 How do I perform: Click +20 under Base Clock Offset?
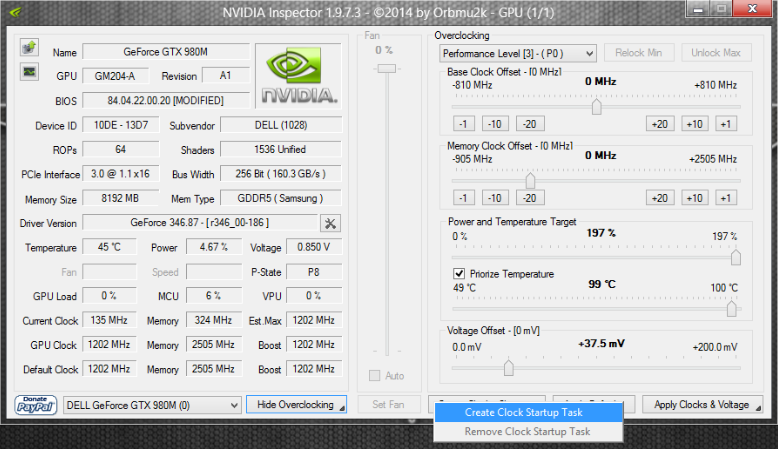click(660, 124)
